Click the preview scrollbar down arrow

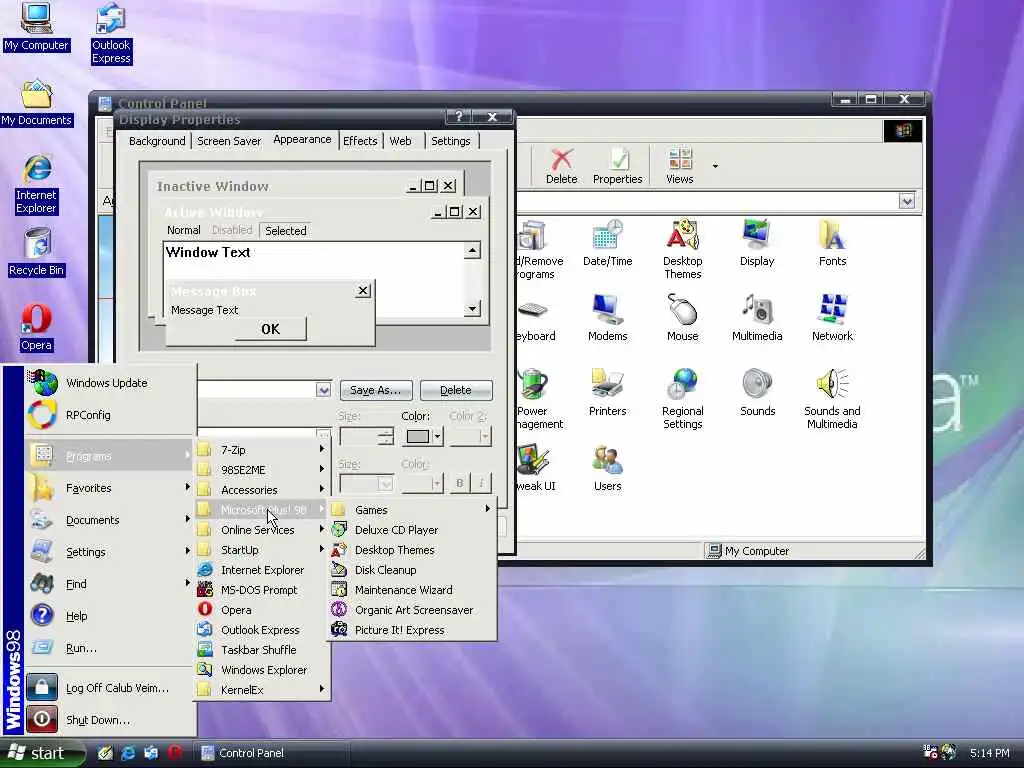tap(472, 309)
